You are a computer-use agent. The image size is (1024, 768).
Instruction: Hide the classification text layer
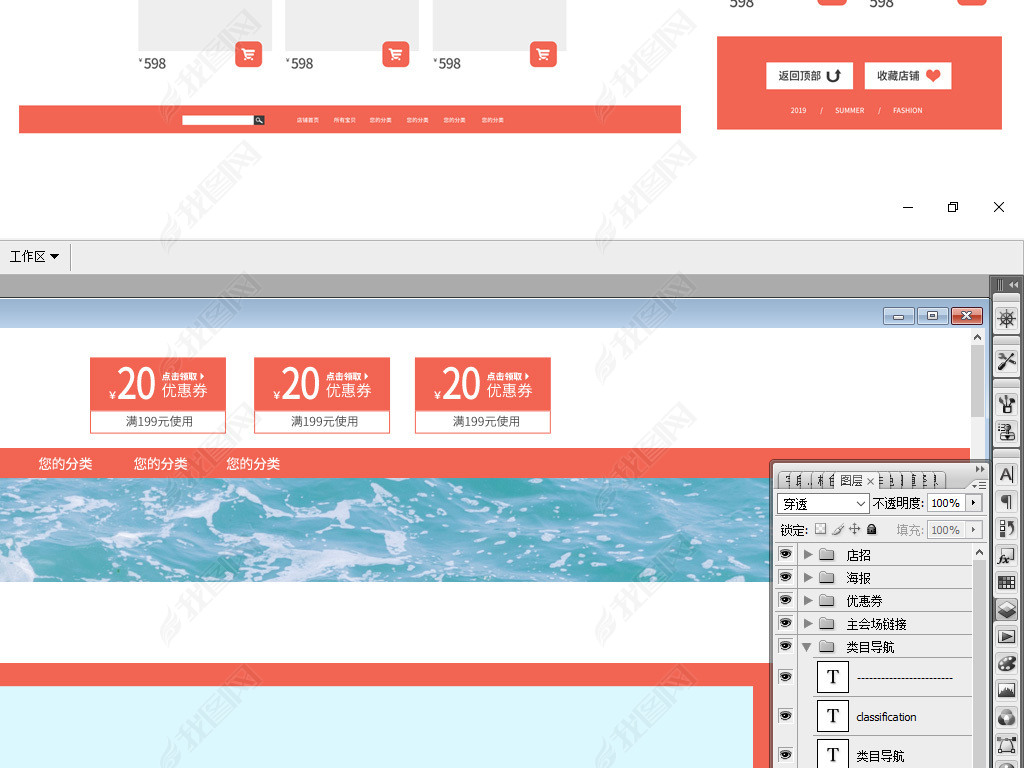pyautogui.click(x=785, y=716)
